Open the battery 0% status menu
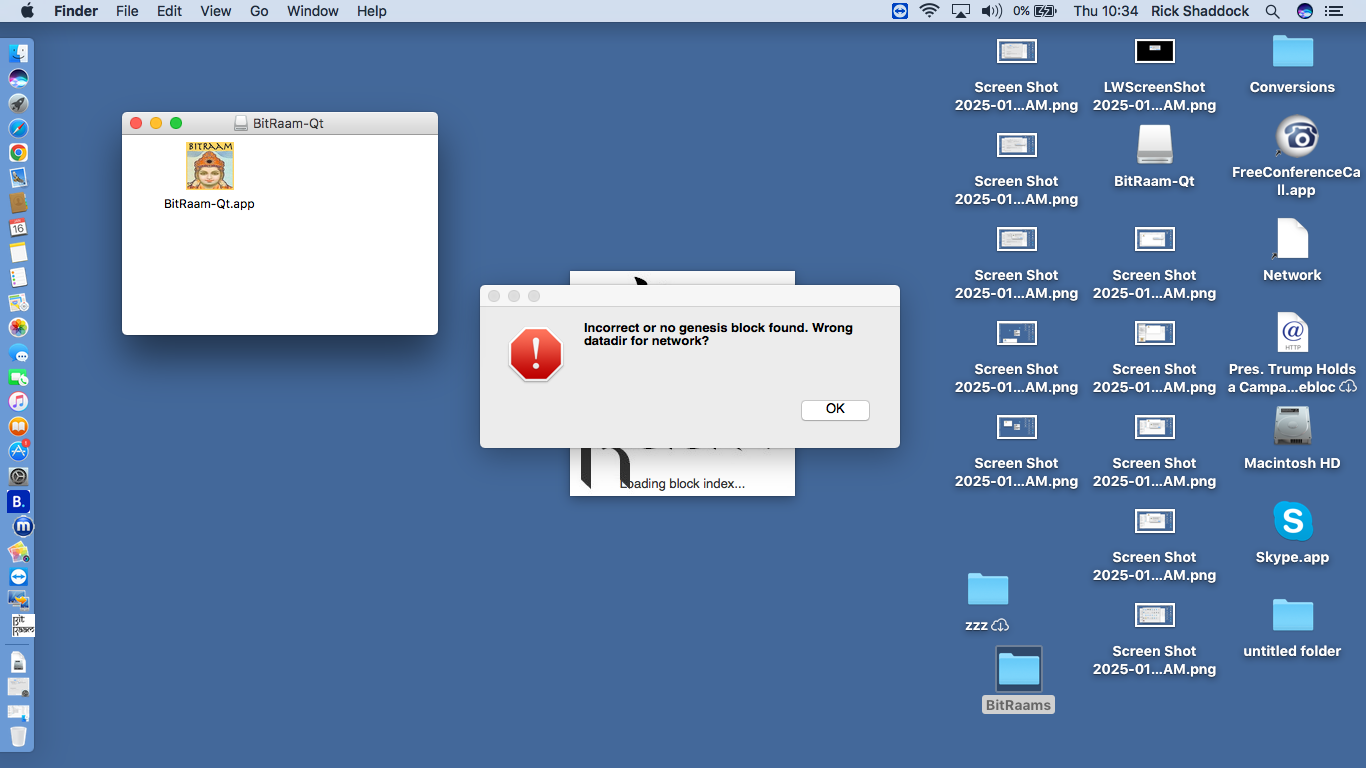 click(1034, 11)
